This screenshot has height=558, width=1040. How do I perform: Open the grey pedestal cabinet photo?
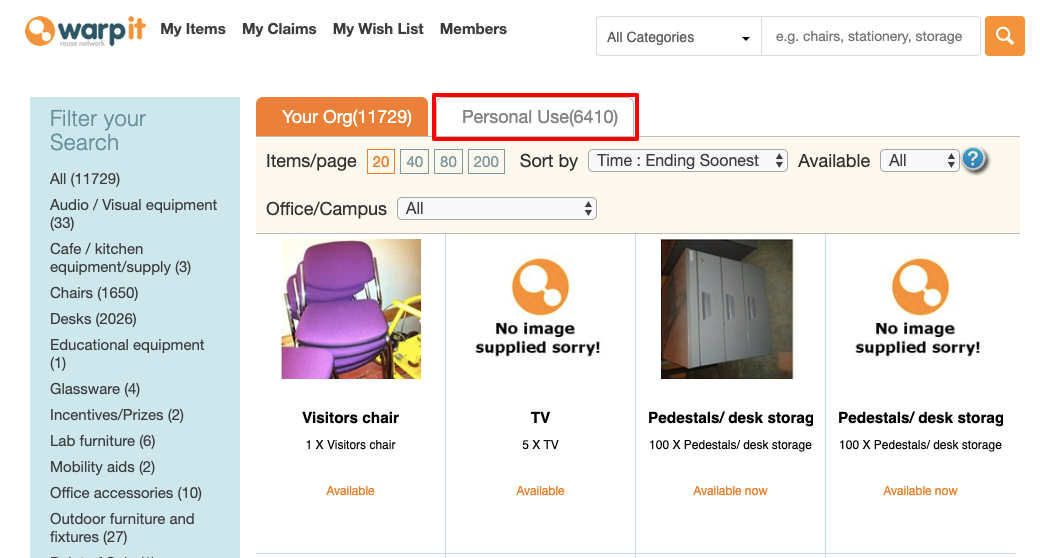pos(727,309)
